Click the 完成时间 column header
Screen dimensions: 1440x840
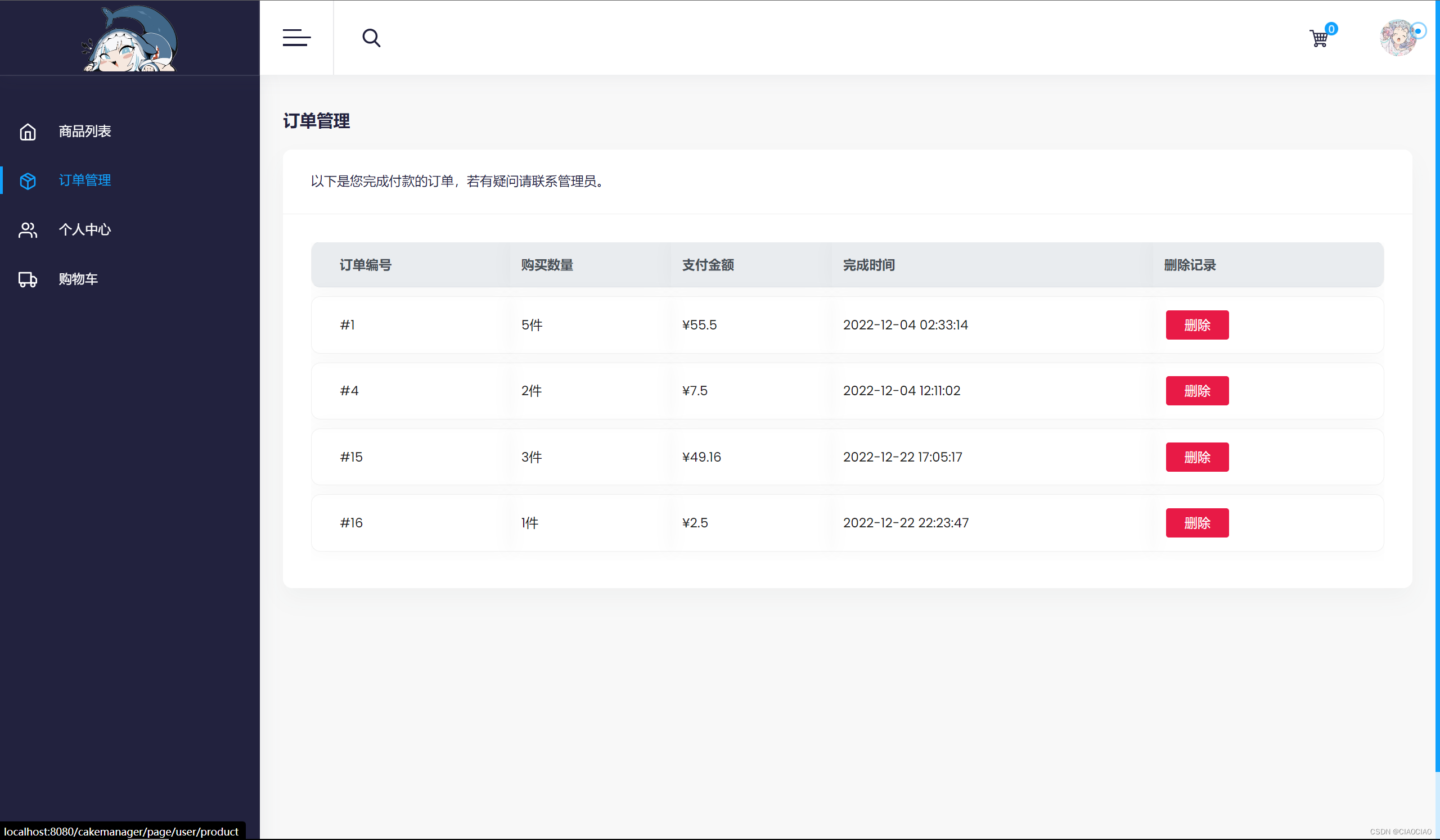[868, 265]
